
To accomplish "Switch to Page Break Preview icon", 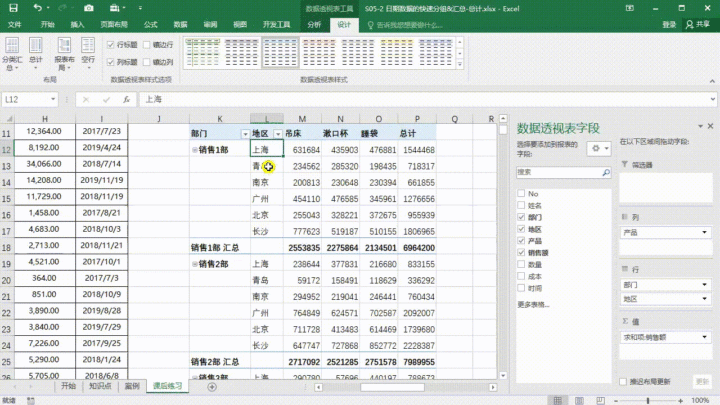I will (600, 400).
